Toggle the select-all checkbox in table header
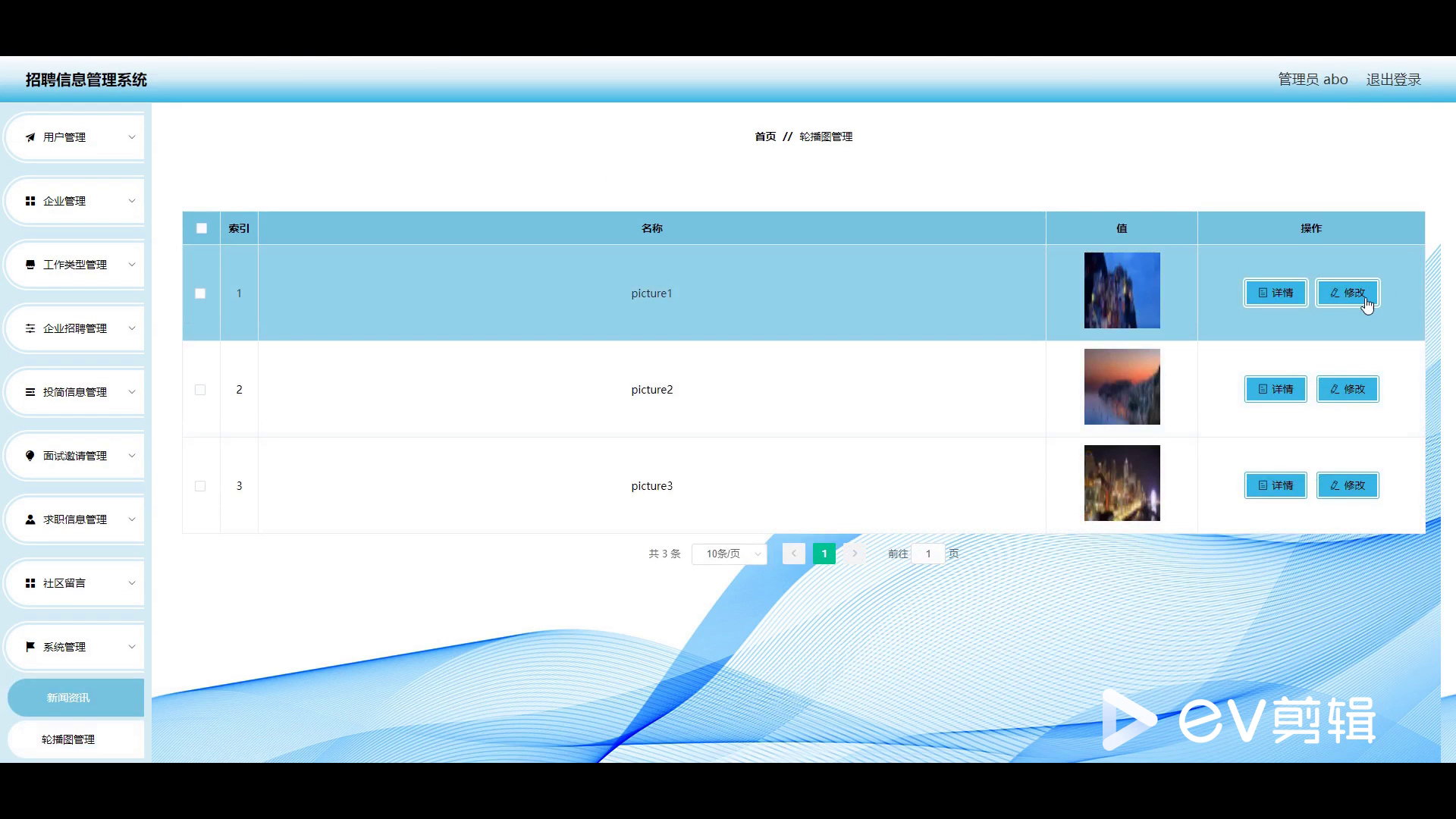The height and width of the screenshot is (819, 1456). tap(202, 228)
